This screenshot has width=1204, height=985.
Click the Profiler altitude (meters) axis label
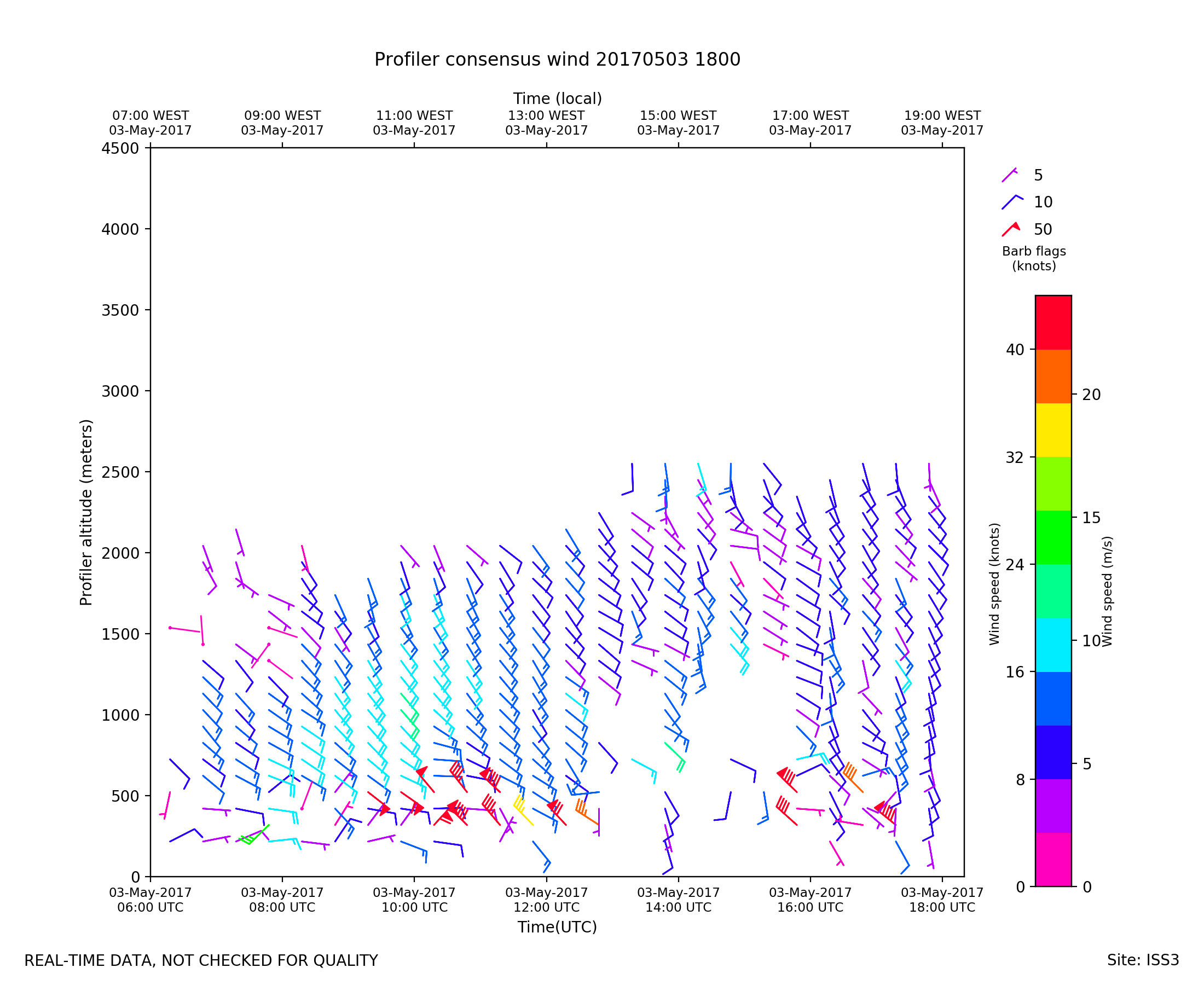click(x=86, y=512)
